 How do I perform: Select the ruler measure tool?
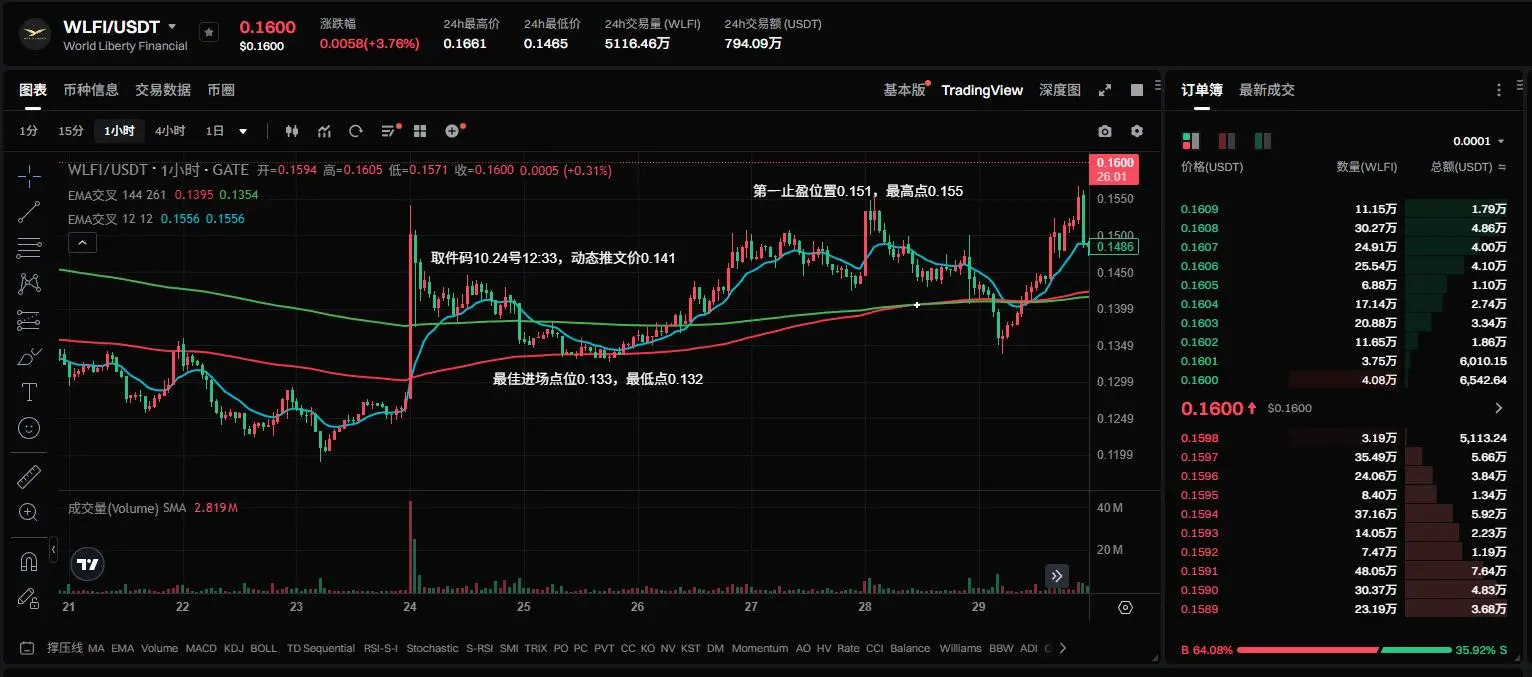[x=29, y=476]
